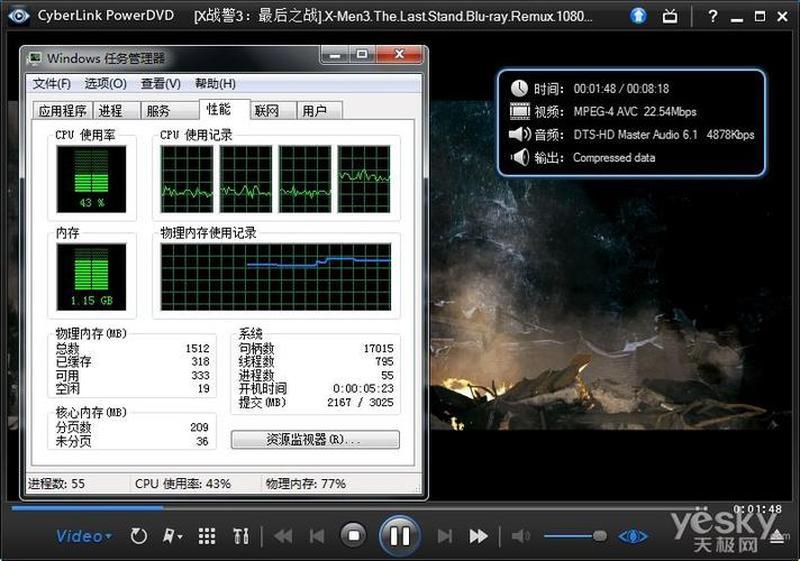The width and height of the screenshot is (800, 561).
Task: Open the settings tools icon
Action: [x=240, y=536]
